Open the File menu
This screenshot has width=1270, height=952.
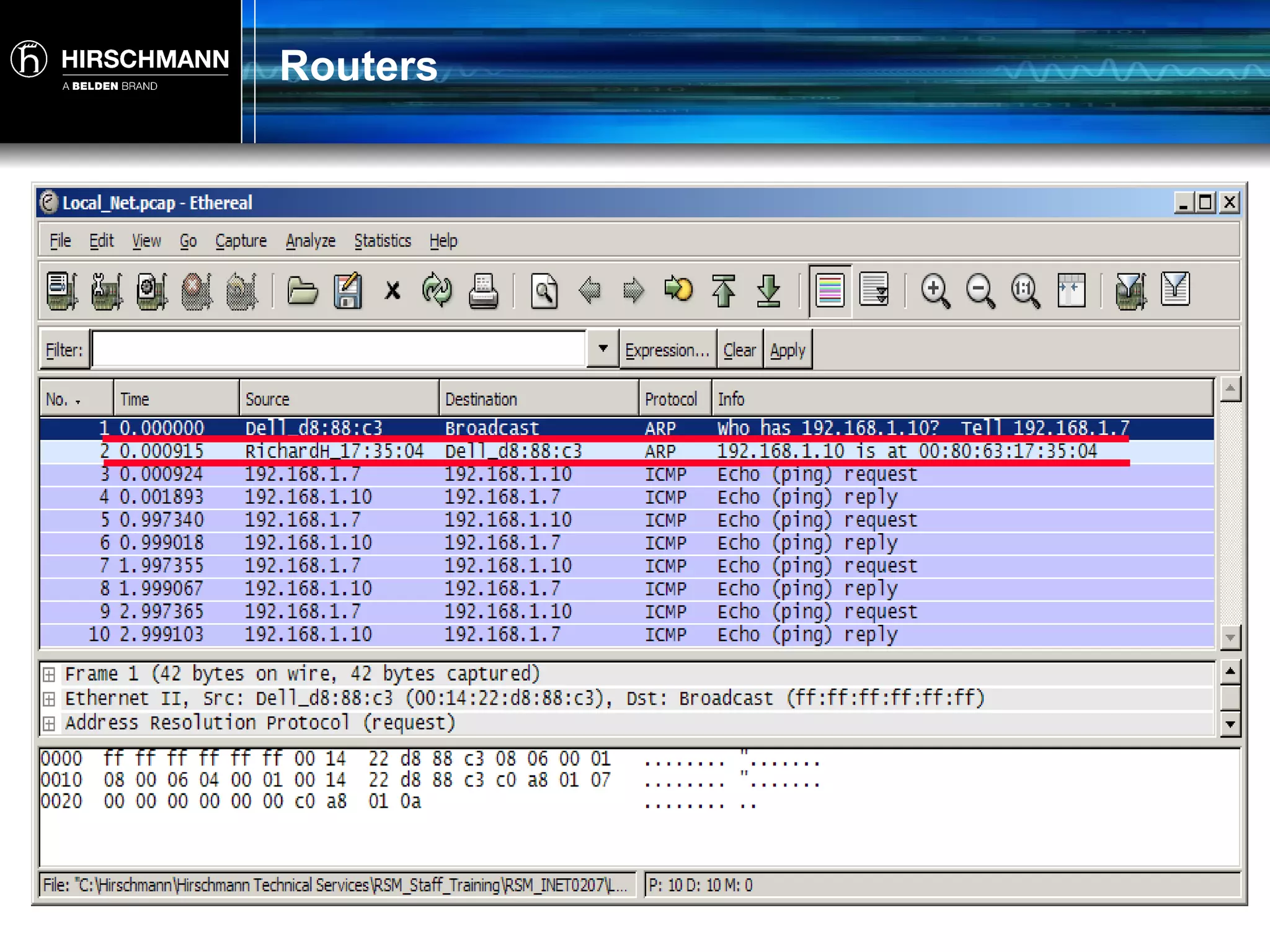pyautogui.click(x=60, y=240)
